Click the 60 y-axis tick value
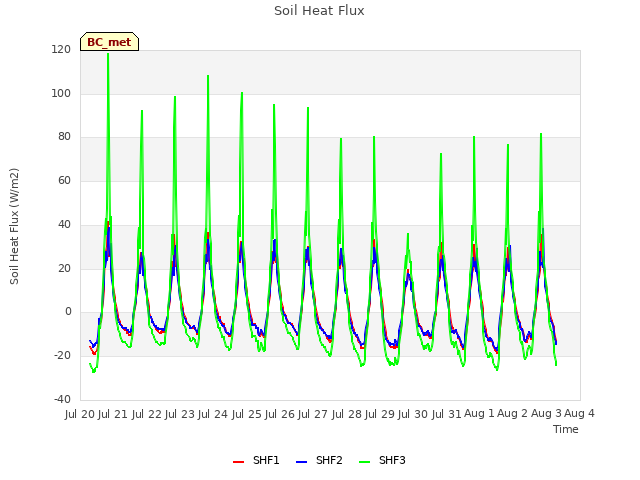 tap(64, 180)
